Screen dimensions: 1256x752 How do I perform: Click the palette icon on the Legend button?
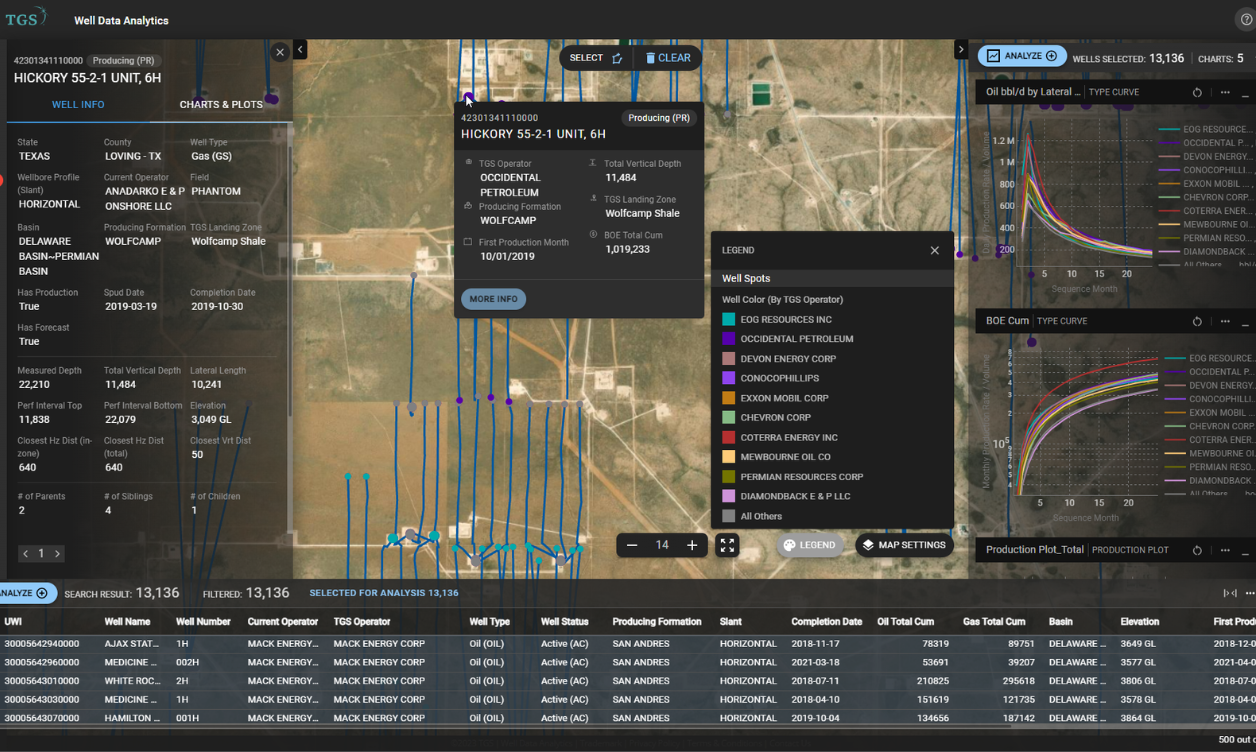[788, 545]
